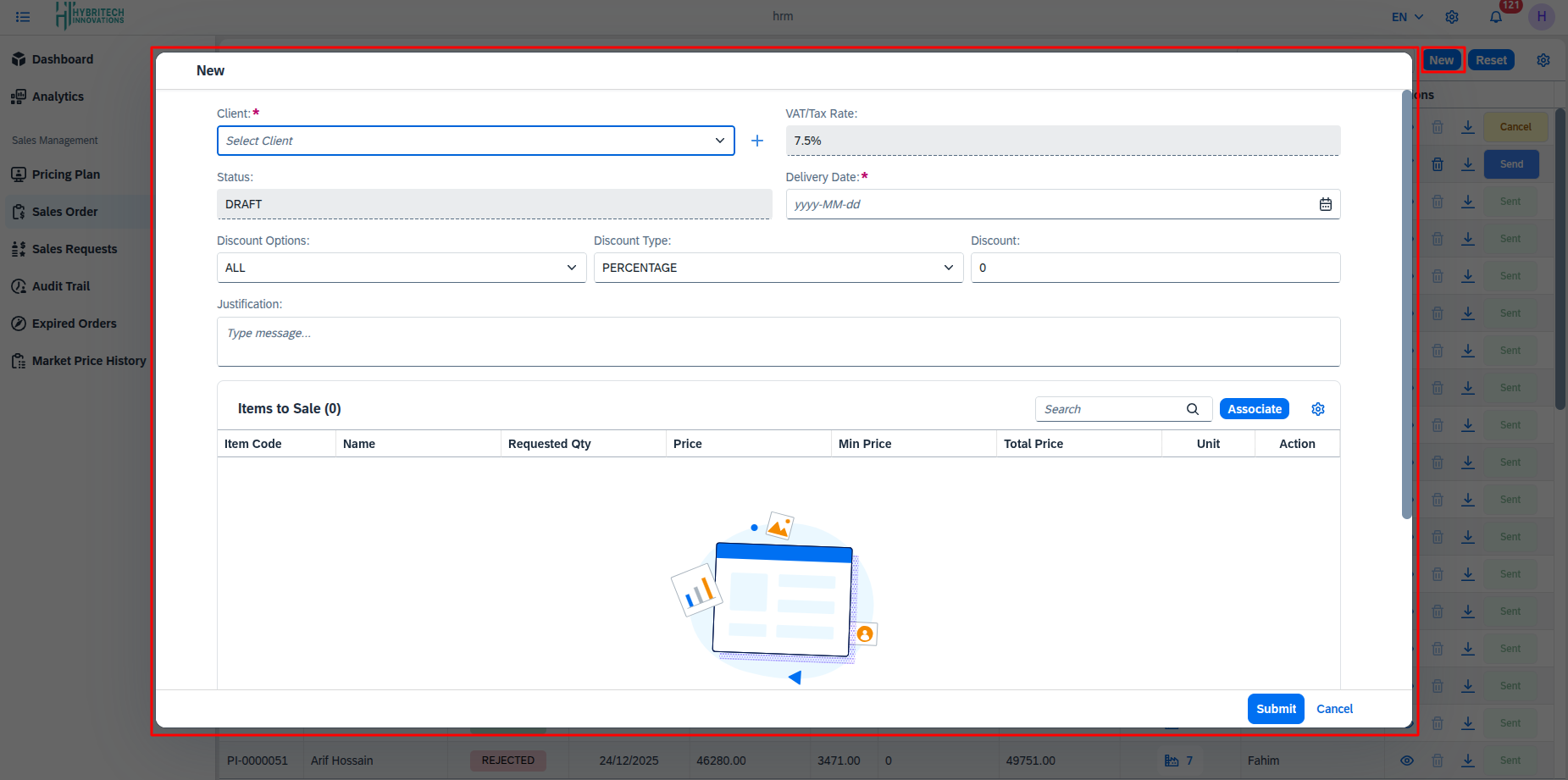Submit the new sales order
The width and height of the screenshot is (1568, 780).
click(1275, 709)
